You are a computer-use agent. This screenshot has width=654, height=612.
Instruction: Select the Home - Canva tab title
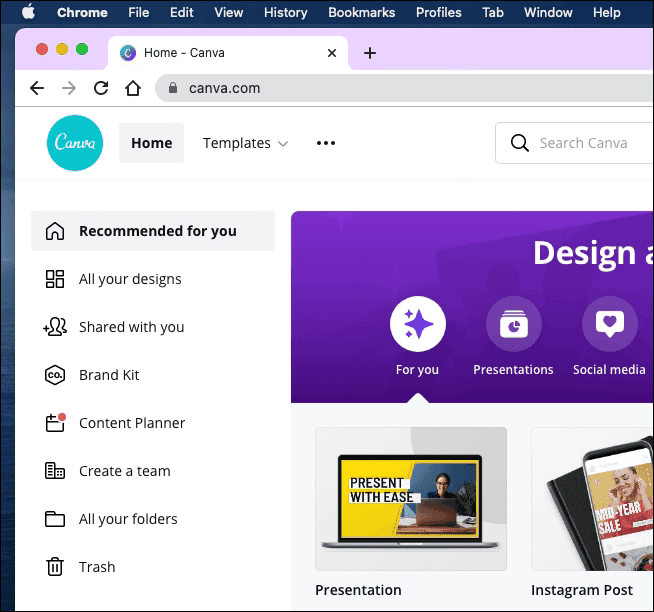pyautogui.click(x=184, y=53)
